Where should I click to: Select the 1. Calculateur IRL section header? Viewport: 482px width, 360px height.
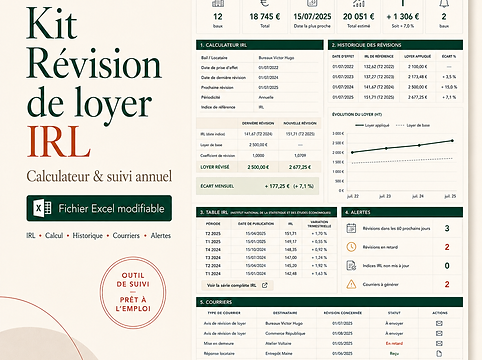260,45
